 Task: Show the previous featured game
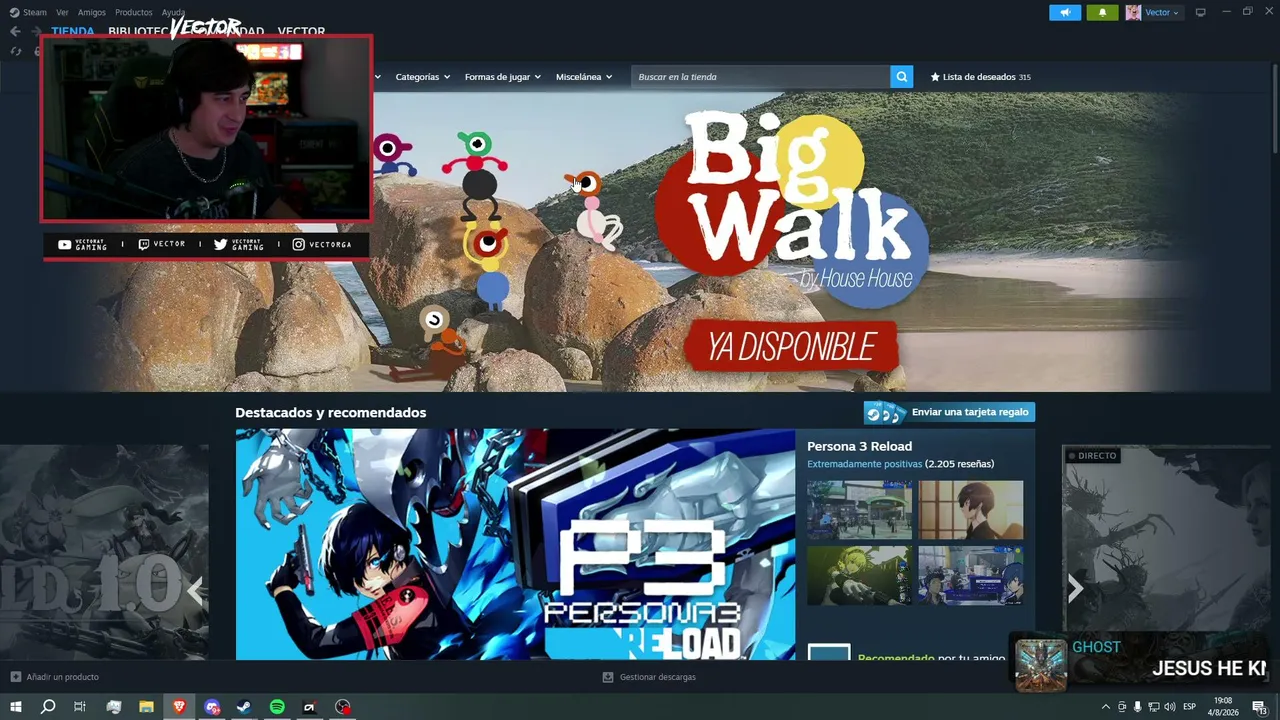click(195, 590)
